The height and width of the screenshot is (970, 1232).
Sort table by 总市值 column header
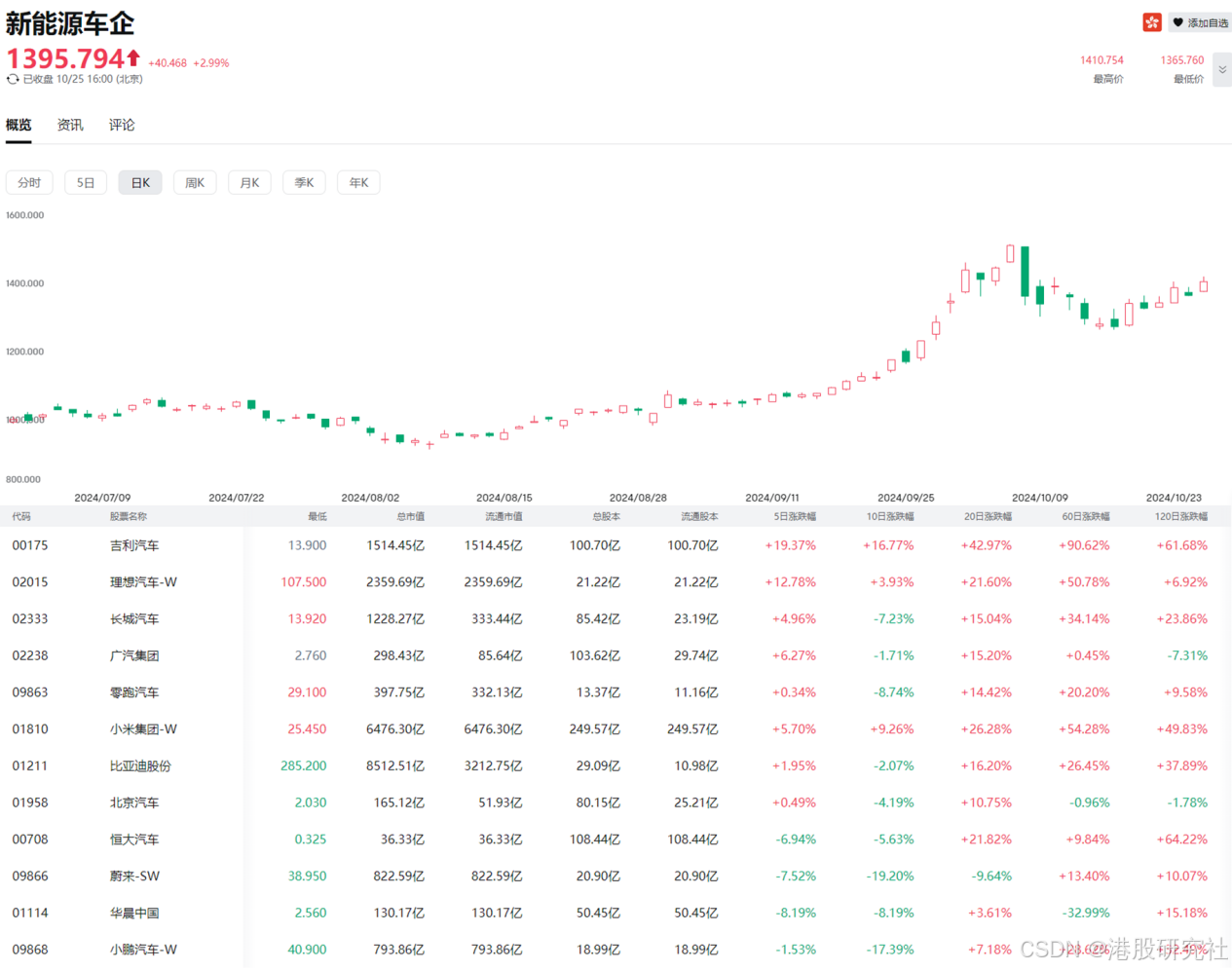(410, 516)
